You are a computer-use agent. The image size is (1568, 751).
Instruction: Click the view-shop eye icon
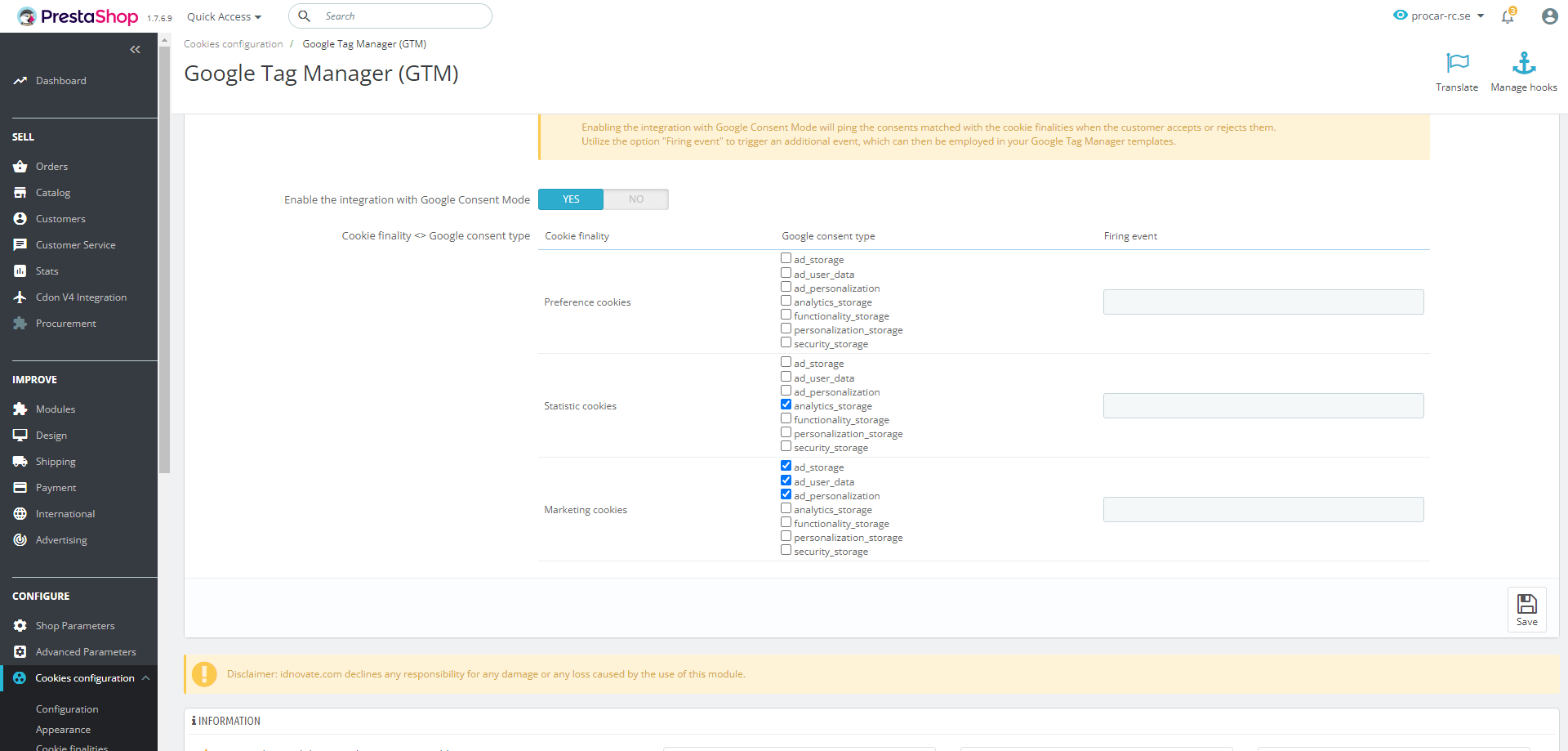tap(1401, 16)
